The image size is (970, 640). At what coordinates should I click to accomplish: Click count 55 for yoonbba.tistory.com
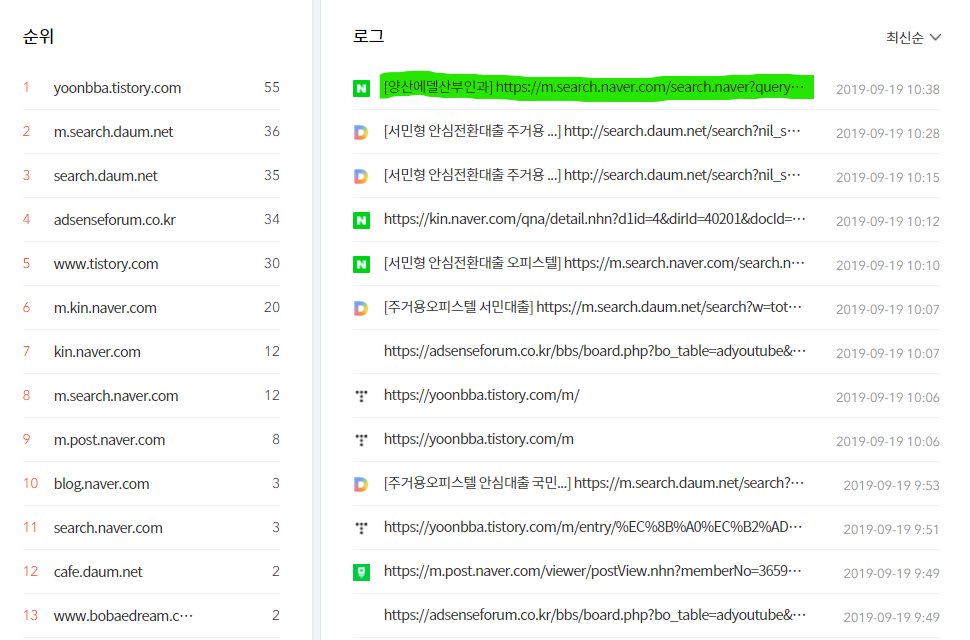click(x=272, y=87)
